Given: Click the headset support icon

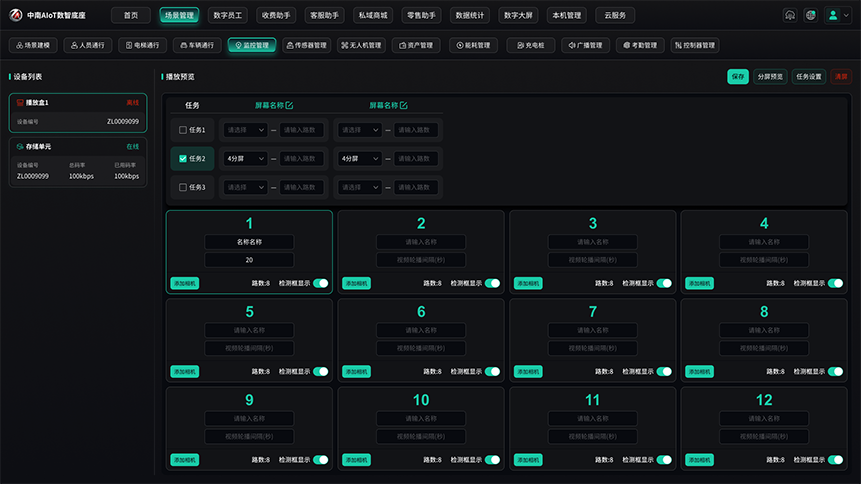Looking at the screenshot, I should tap(790, 15).
